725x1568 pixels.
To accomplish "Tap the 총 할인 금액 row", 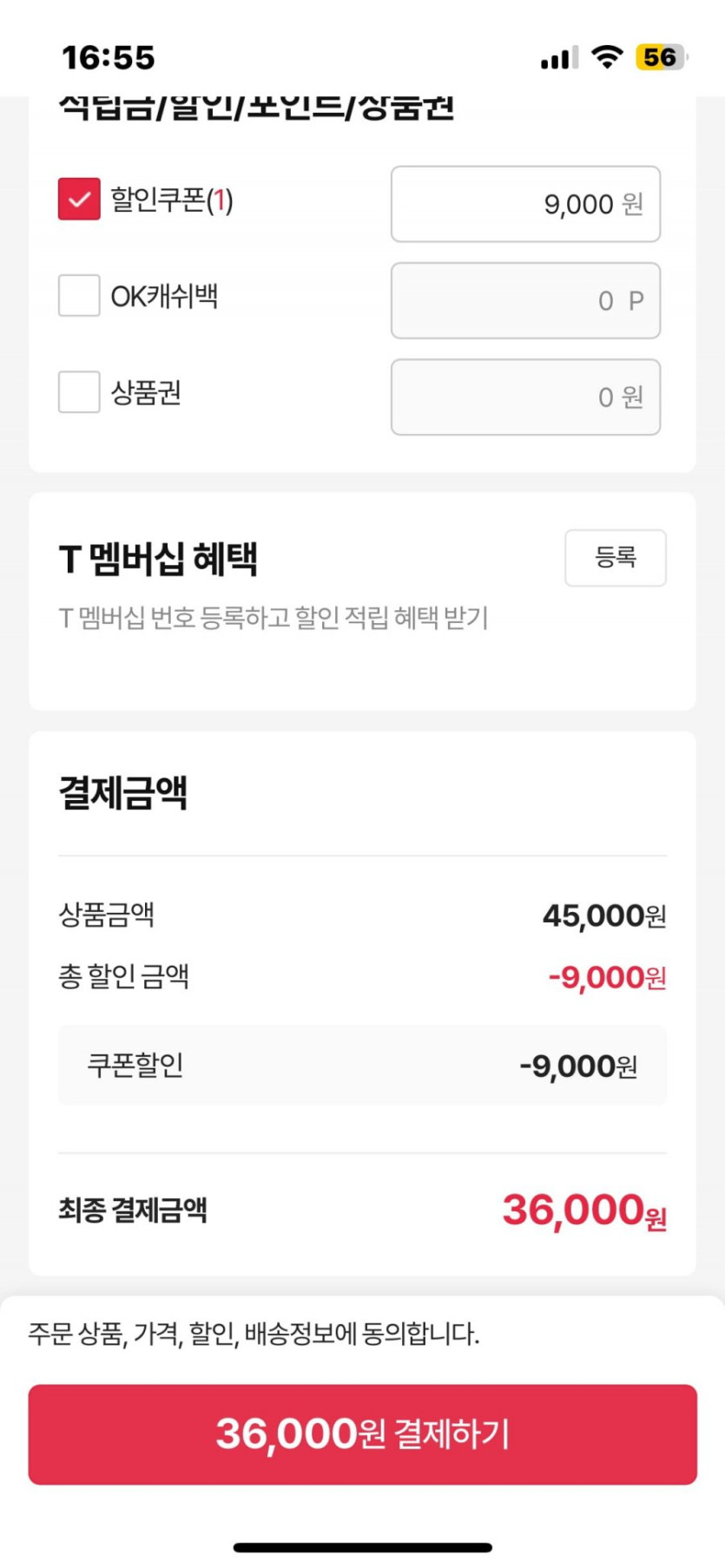I will click(362, 977).
